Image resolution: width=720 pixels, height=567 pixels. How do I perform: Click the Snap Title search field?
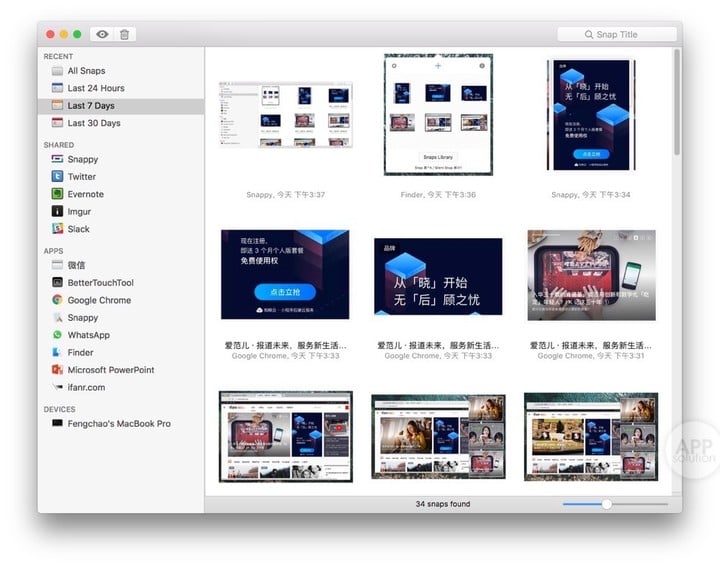click(x=617, y=34)
